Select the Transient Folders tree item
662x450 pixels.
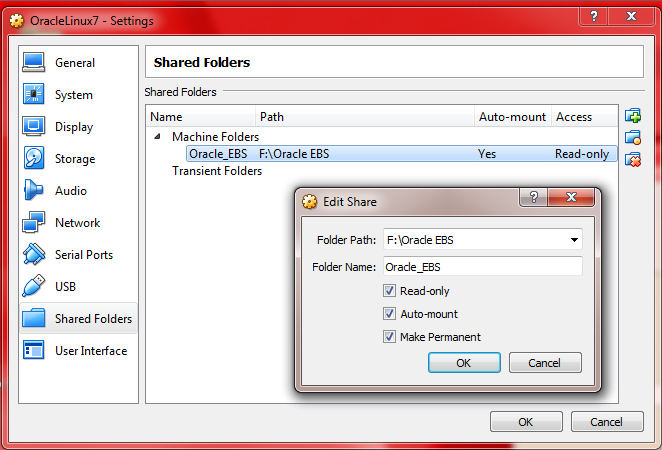(x=217, y=171)
